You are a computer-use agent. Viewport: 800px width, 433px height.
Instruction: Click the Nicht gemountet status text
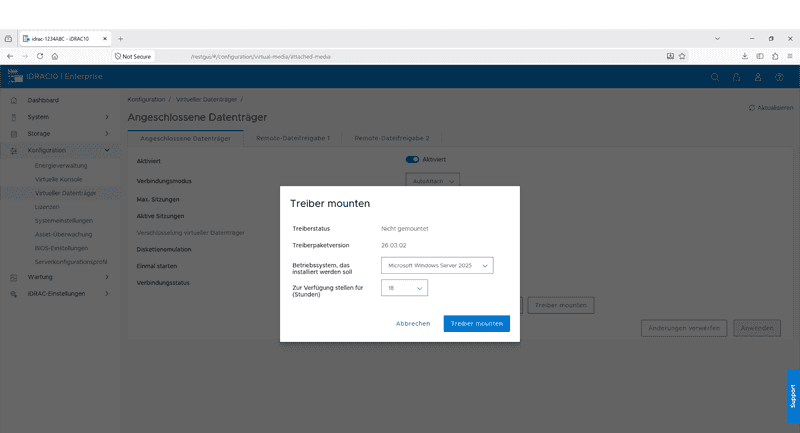click(x=405, y=228)
